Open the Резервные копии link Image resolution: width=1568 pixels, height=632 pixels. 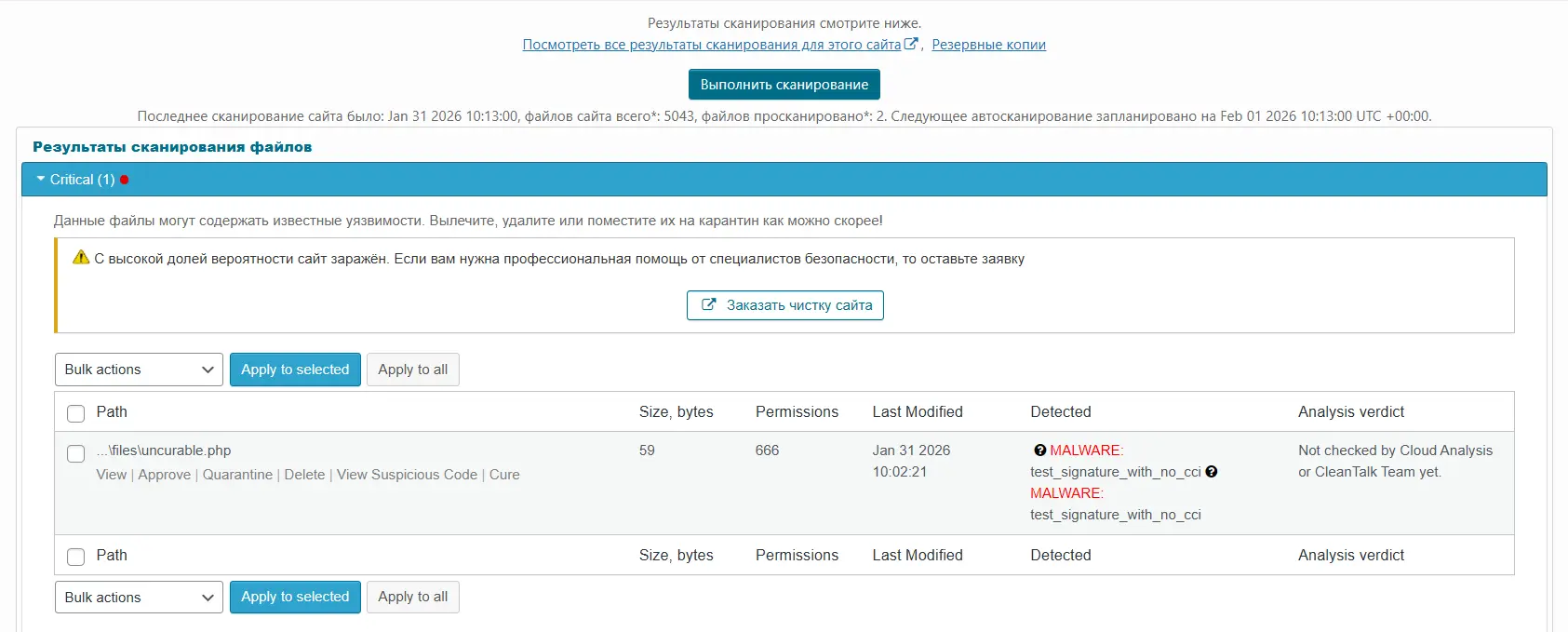click(x=988, y=45)
